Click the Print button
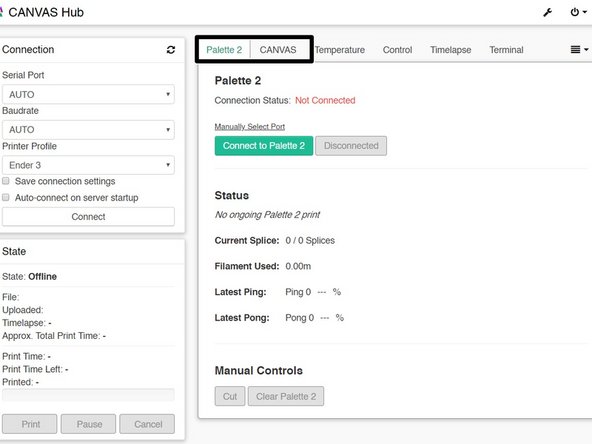This screenshot has width=592, height=444. [30, 424]
